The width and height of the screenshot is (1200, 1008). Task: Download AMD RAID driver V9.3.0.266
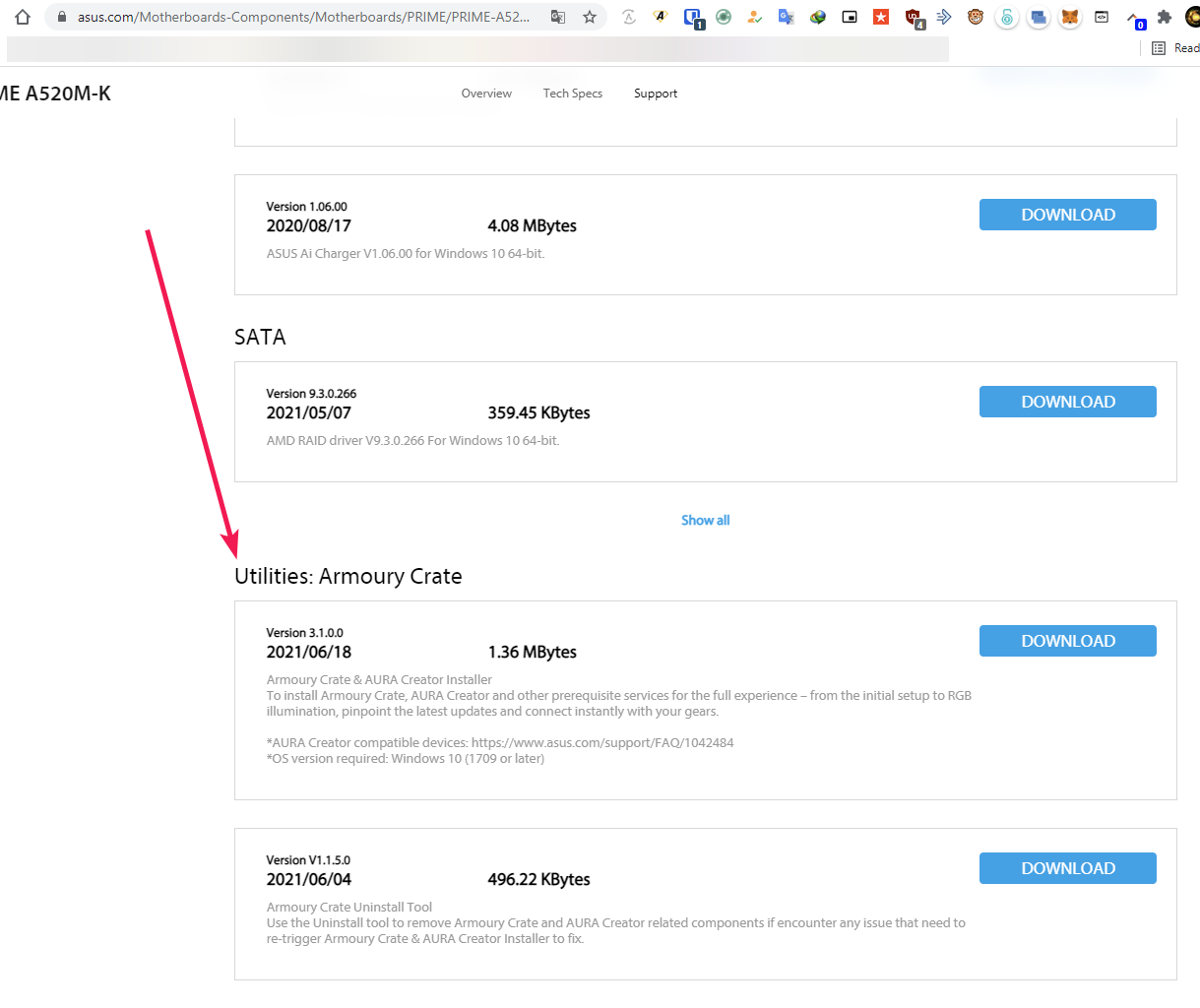[1068, 402]
